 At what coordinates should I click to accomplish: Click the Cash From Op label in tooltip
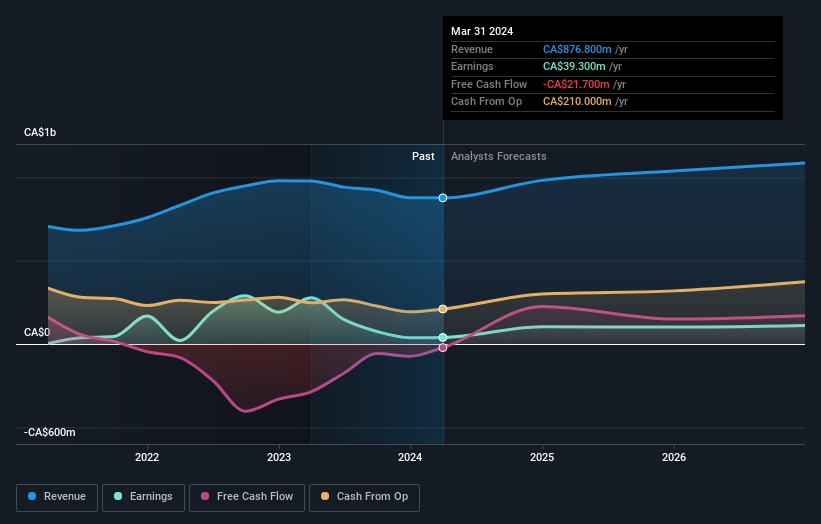point(486,102)
